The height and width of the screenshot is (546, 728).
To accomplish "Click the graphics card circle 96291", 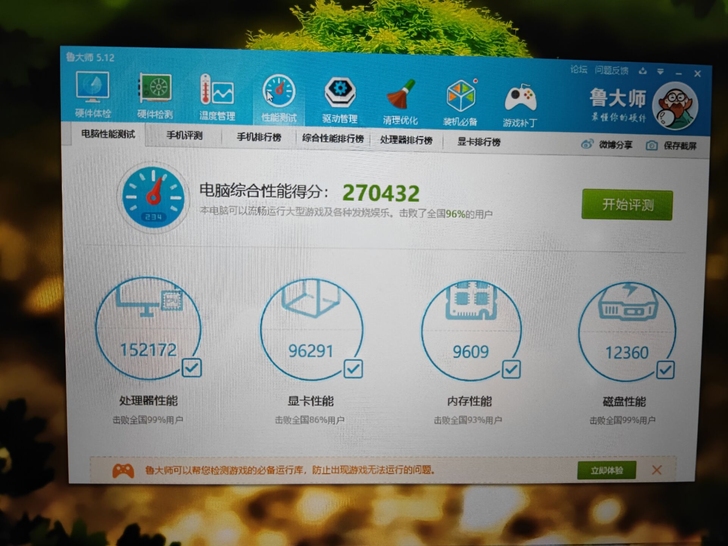I will pos(311,330).
